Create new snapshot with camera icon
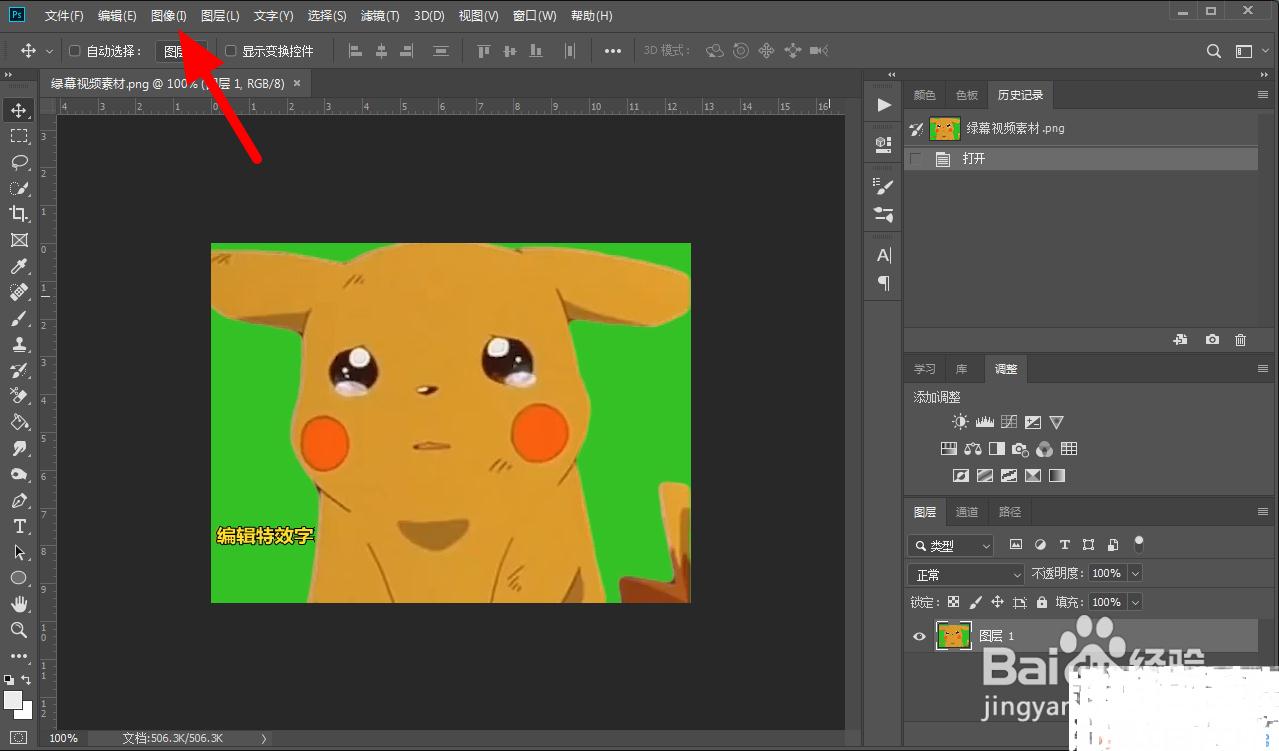The image size is (1279, 751). [1212, 340]
